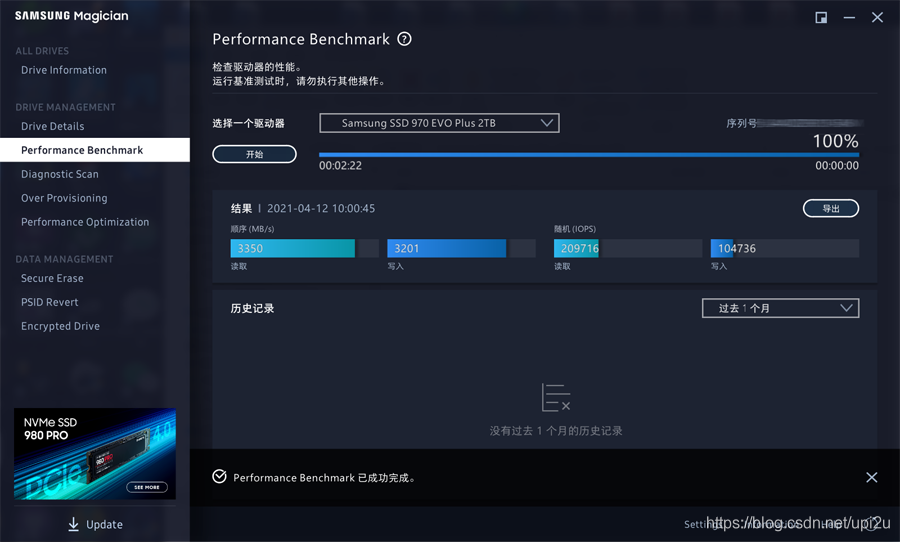Open Drive Information page
Screen dimensions: 900x542
click(x=64, y=70)
